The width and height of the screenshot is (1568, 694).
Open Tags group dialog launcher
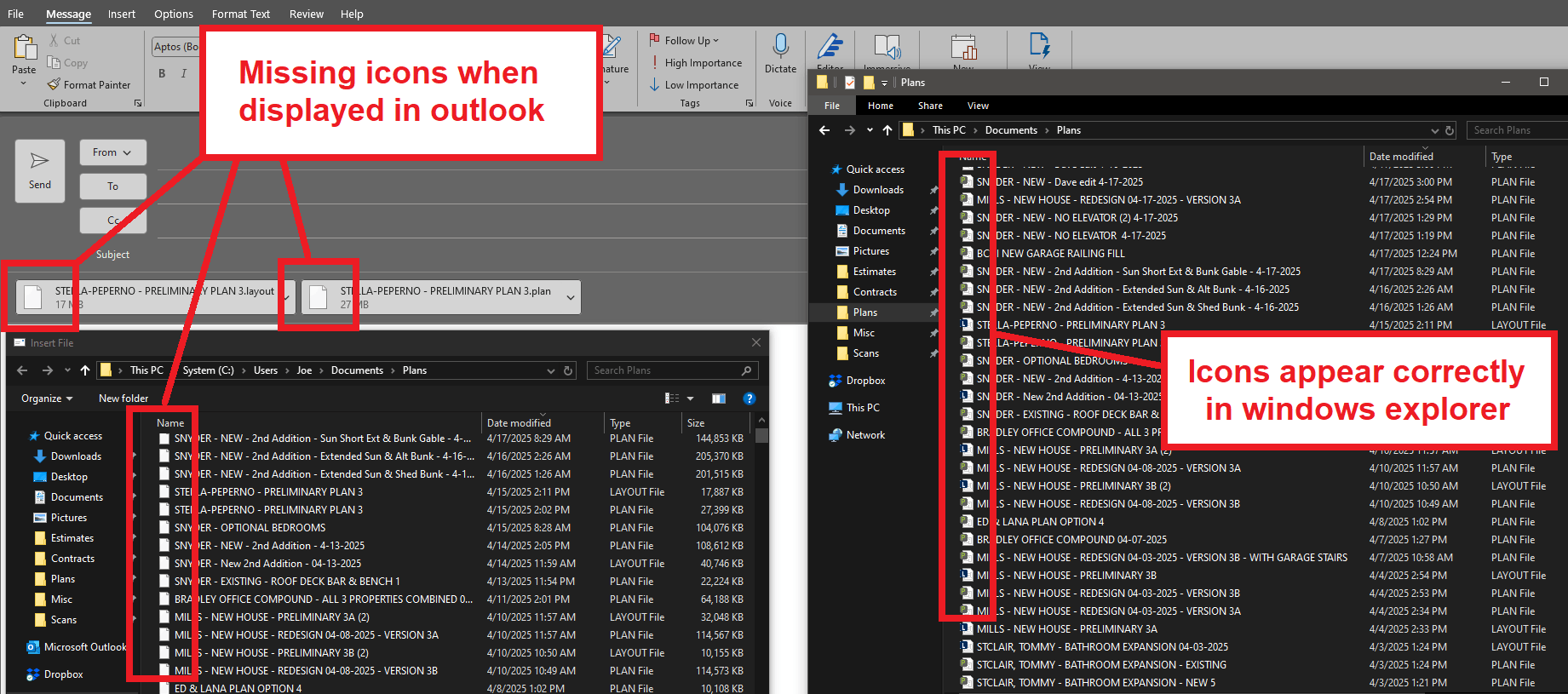pyautogui.click(x=750, y=103)
